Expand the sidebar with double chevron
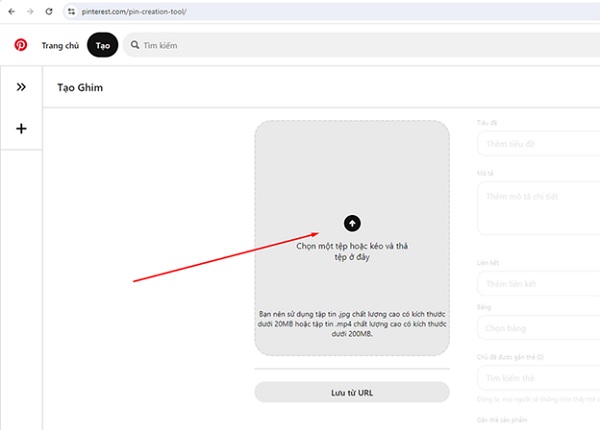This screenshot has width=600, height=430. tap(21, 87)
